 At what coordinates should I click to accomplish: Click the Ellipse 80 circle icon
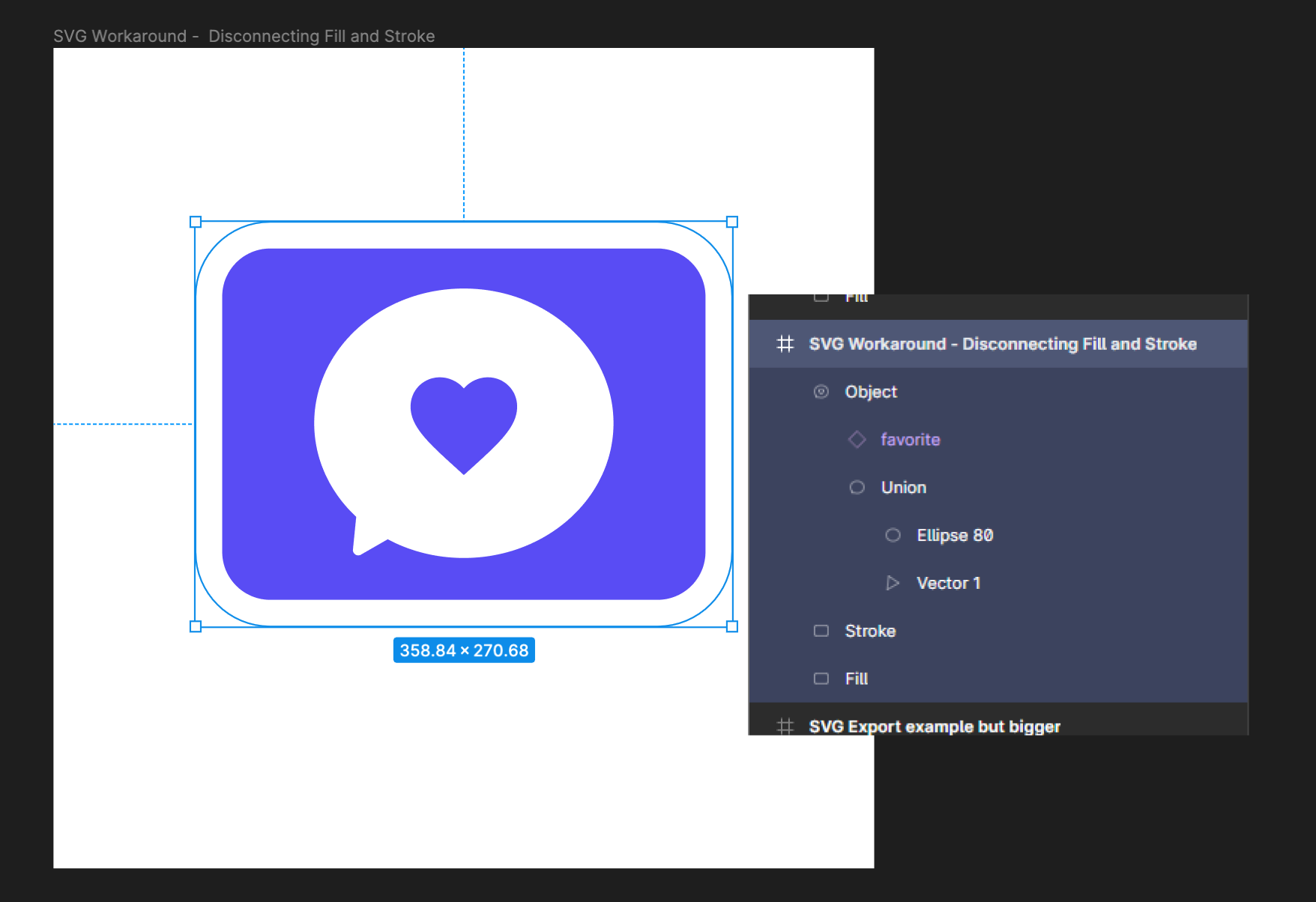click(893, 535)
